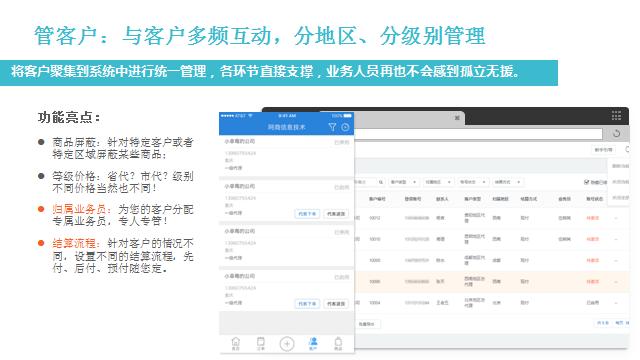The width and height of the screenshot is (640, 360).
Task: Click the teal banner text 将客户聚集到系统中
Action: point(266,72)
